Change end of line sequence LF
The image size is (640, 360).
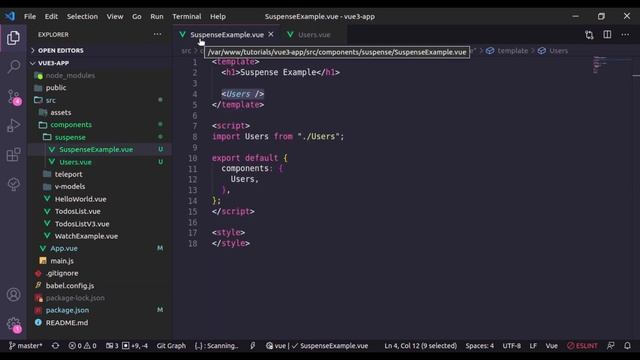[533, 346]
